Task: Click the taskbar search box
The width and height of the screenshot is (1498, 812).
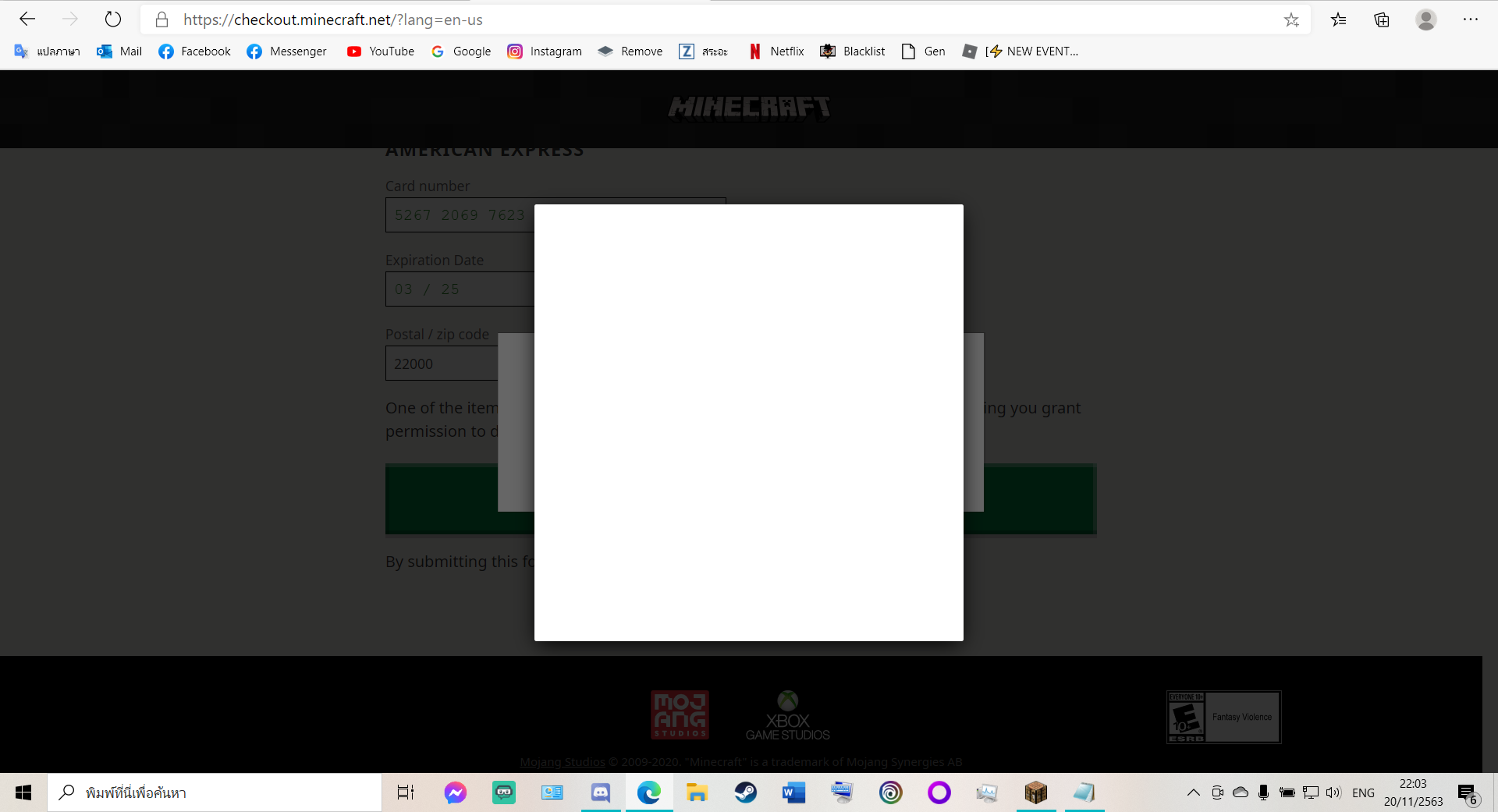Action: tap(215, 792)
